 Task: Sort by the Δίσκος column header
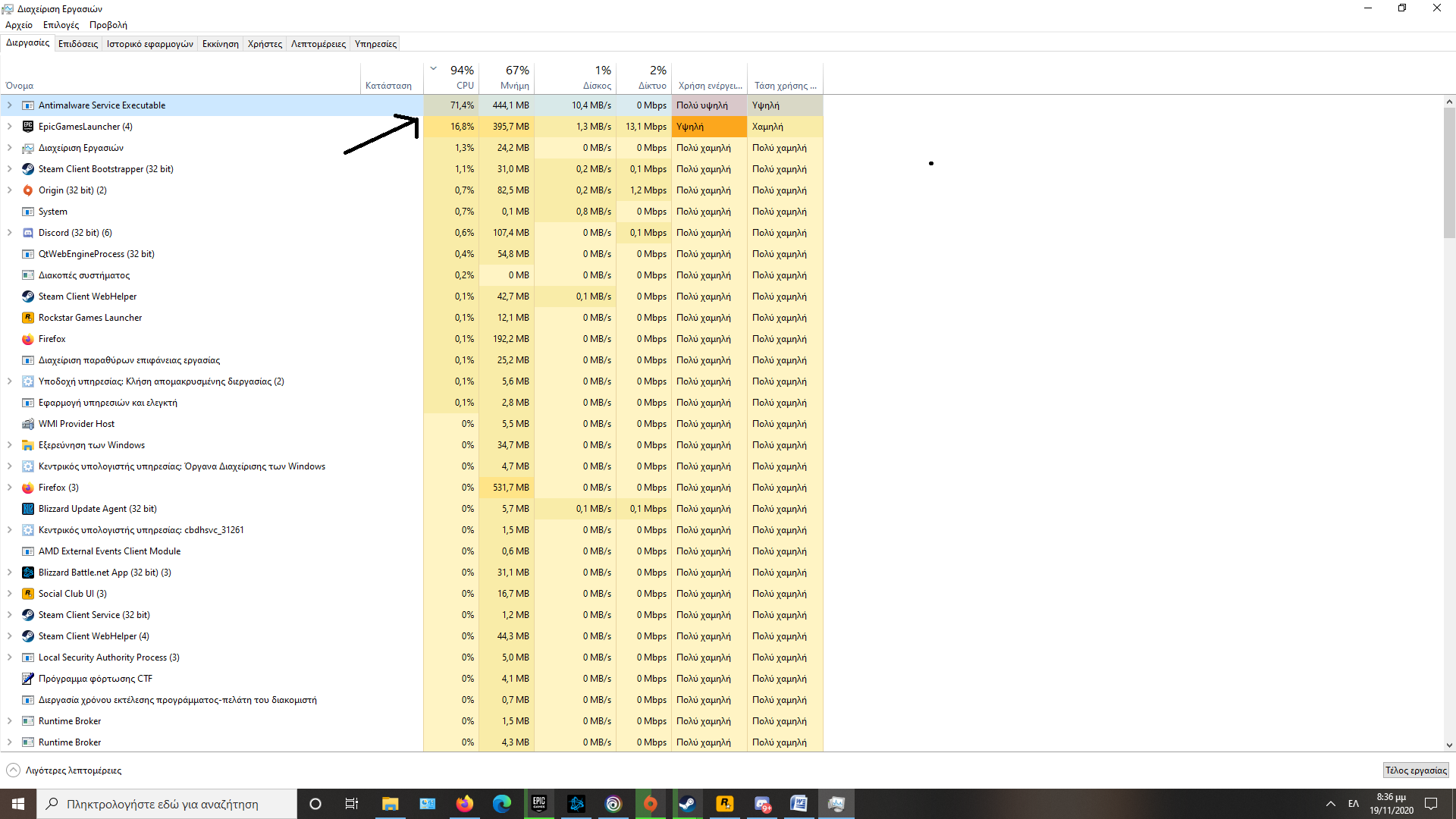(x=576, y=78)
